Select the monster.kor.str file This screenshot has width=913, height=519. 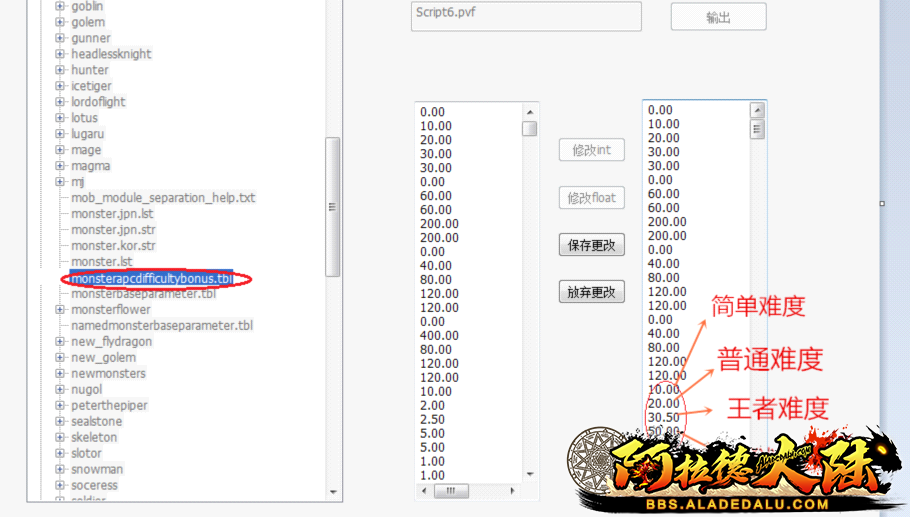point(113,246)
